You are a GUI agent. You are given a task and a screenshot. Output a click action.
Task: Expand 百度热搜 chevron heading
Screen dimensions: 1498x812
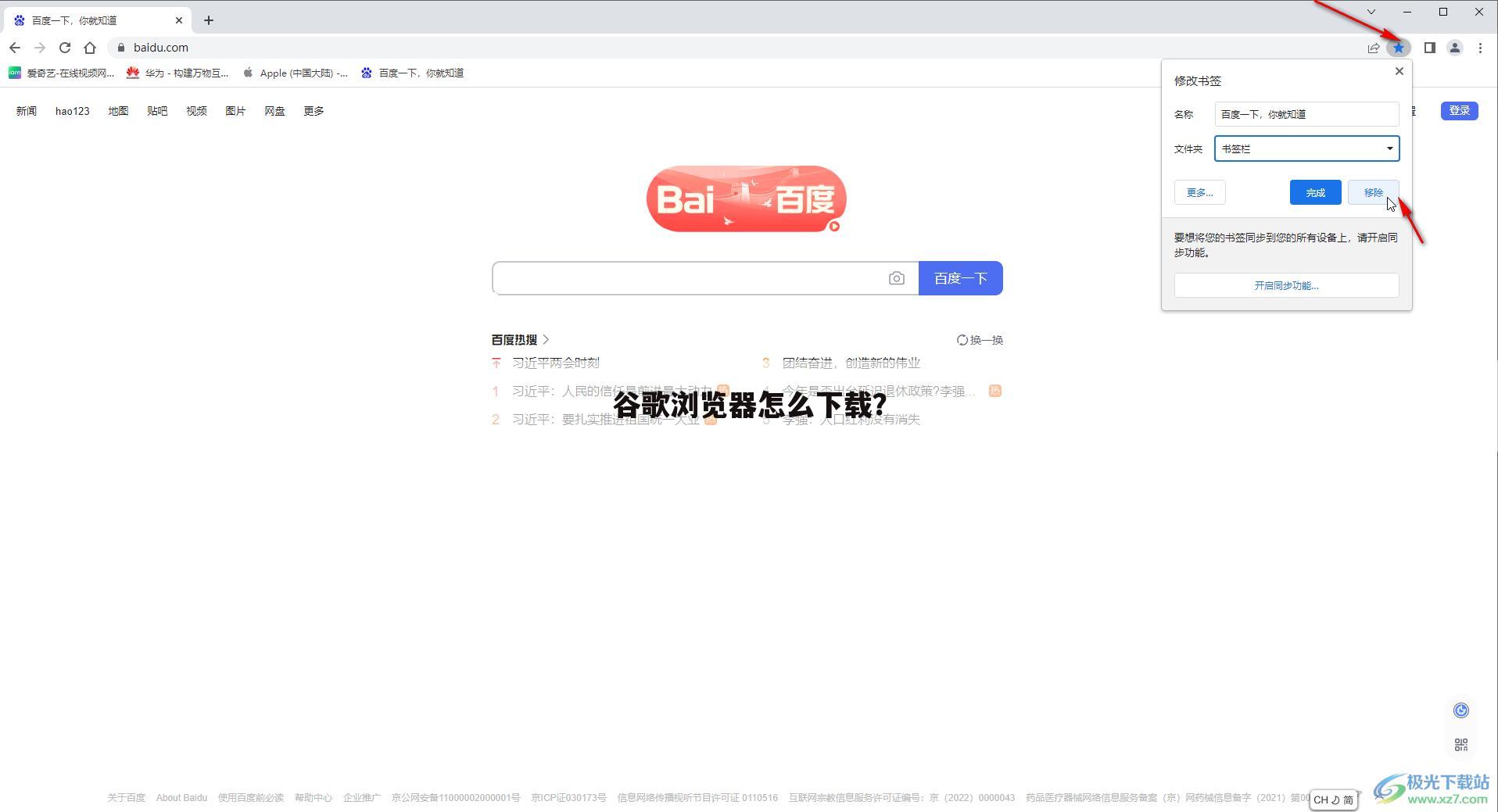coord(521,340)
